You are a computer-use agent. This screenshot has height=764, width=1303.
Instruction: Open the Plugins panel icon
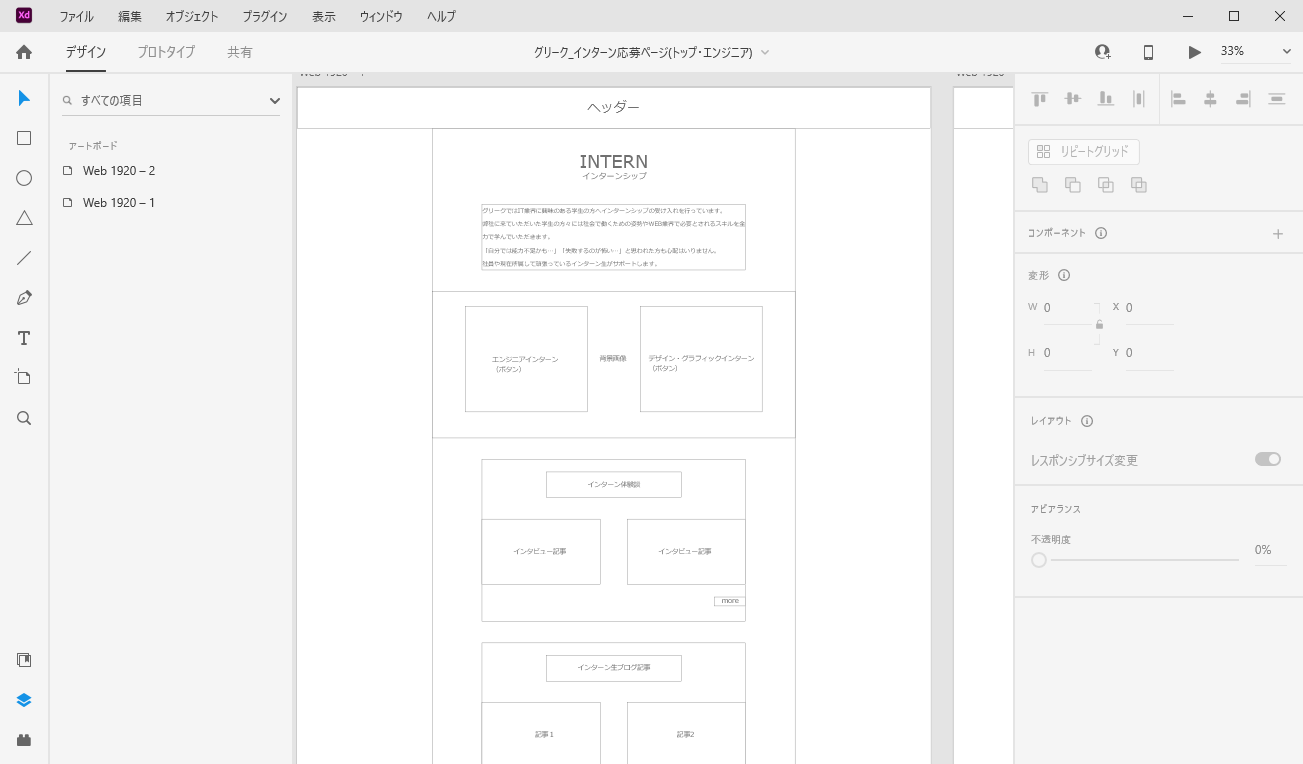tap(24, 740)
